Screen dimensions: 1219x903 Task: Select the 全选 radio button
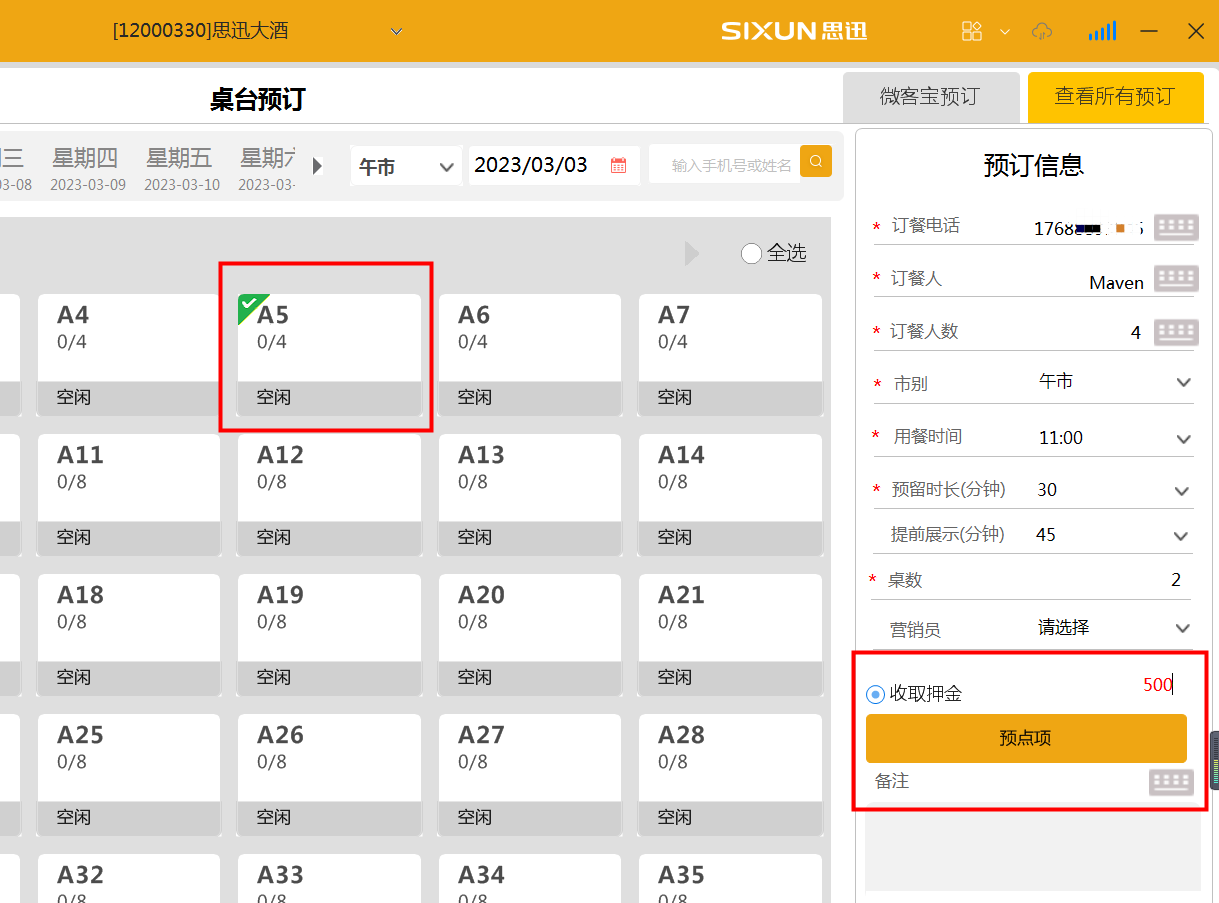(x=752, y=254)
